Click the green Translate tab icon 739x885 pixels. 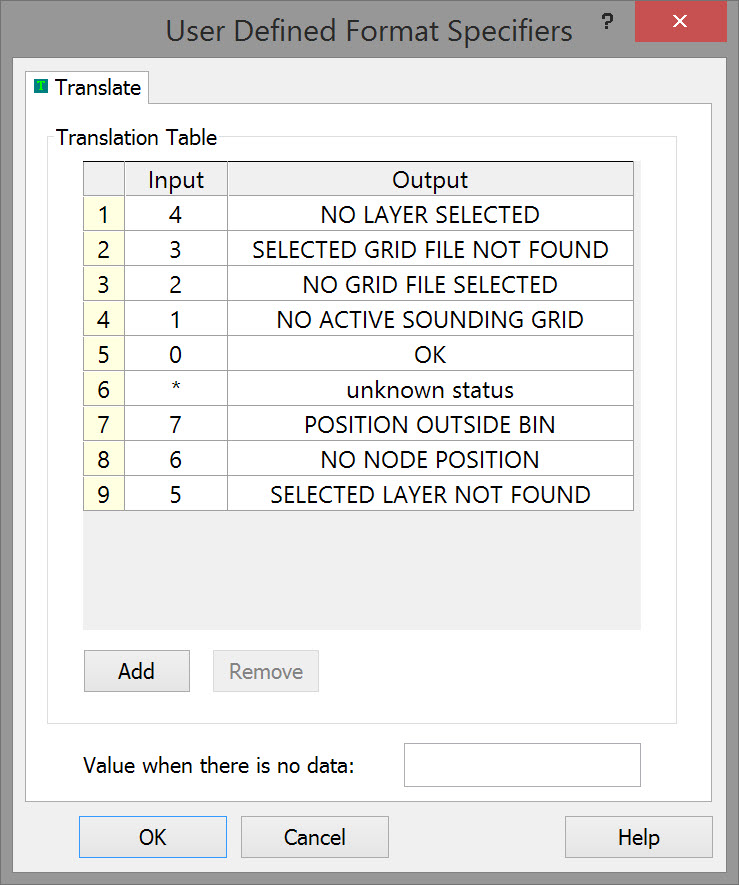[x=41, y=87]
